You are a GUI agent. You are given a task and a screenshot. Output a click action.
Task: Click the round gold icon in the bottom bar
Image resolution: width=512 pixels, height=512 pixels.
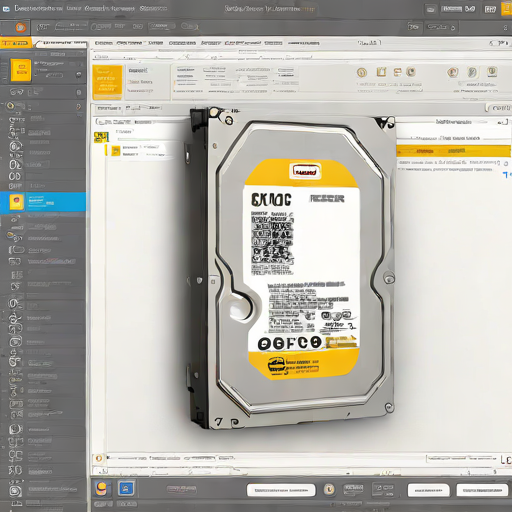pos(329,489)
